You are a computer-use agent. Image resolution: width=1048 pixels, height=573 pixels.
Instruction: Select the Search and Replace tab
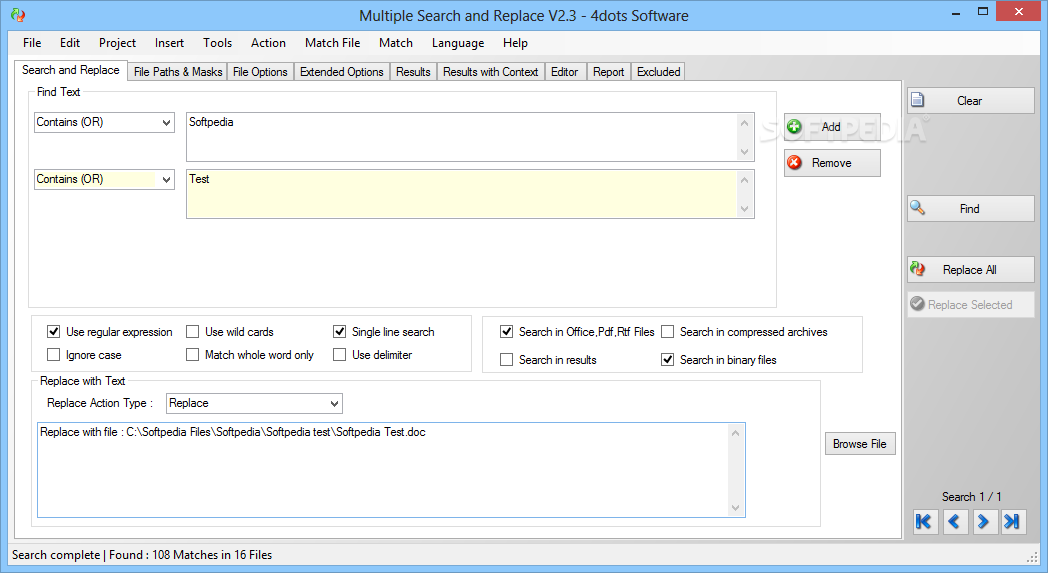71,70
